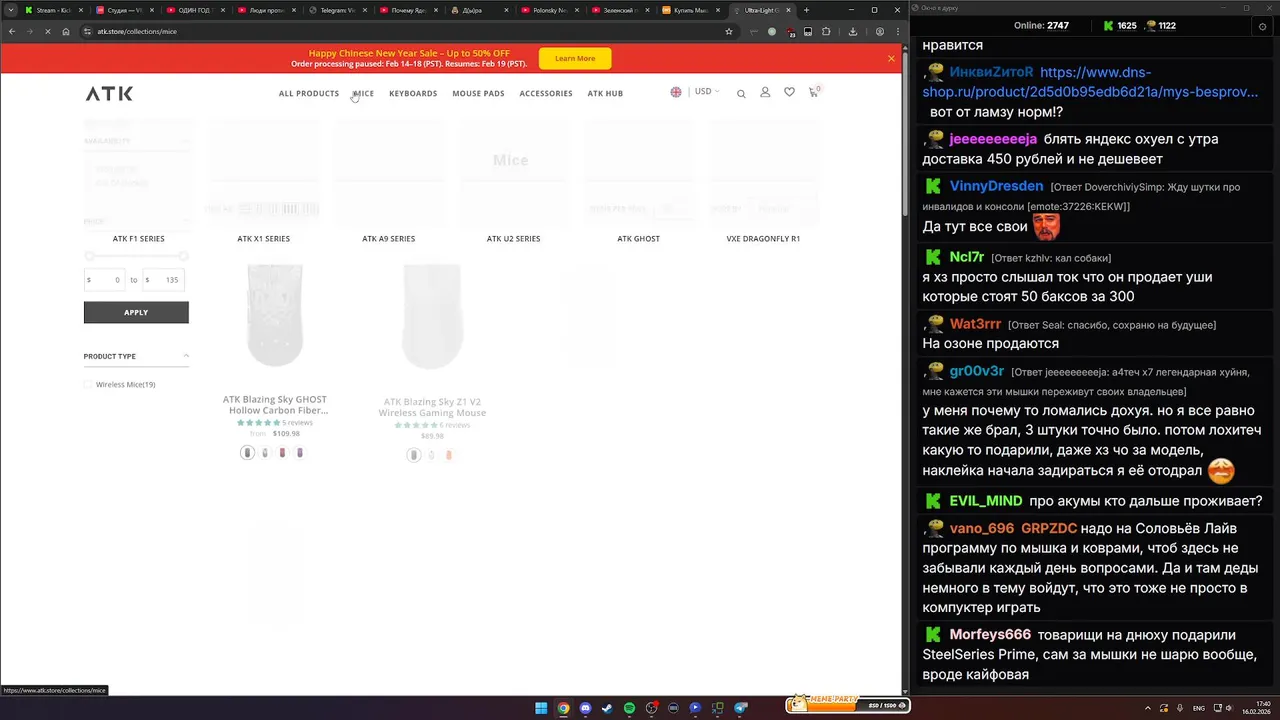
Task: Click the browser home button
Action: (66, 31)
